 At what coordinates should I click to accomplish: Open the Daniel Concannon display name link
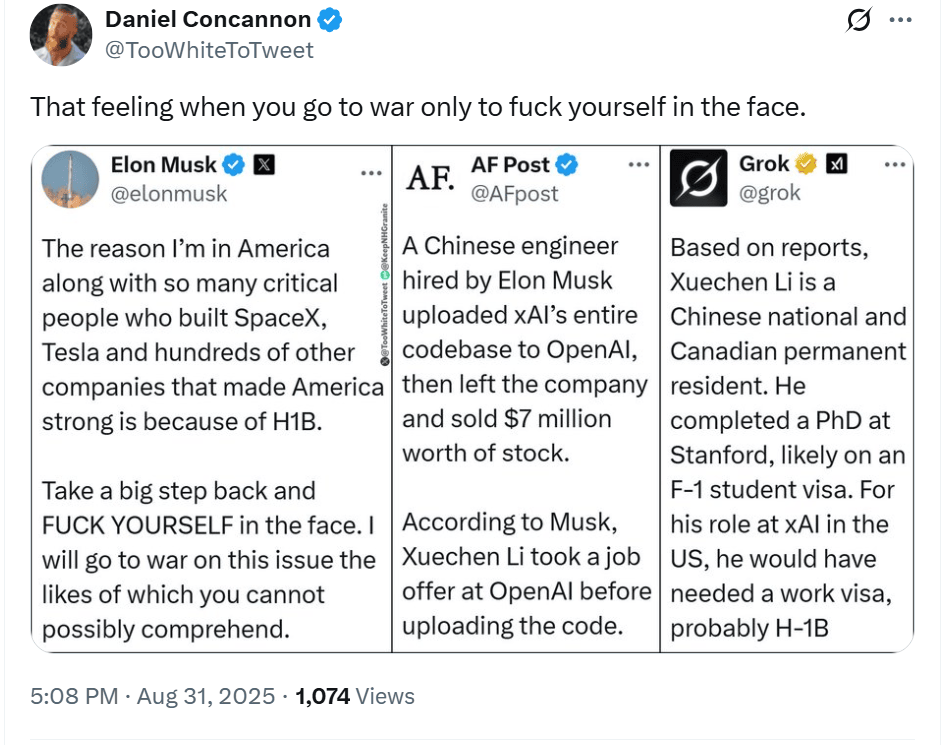[x=208, y=19]
